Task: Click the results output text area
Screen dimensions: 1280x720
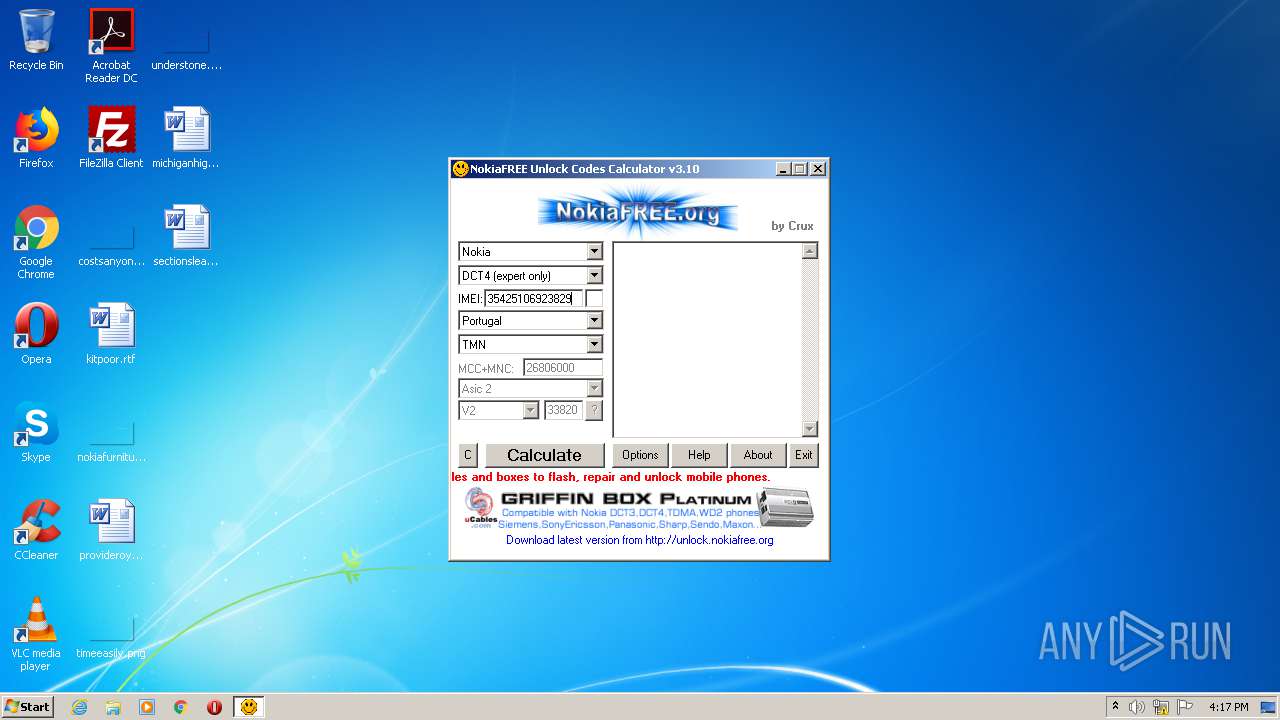Action: [708, 339]
